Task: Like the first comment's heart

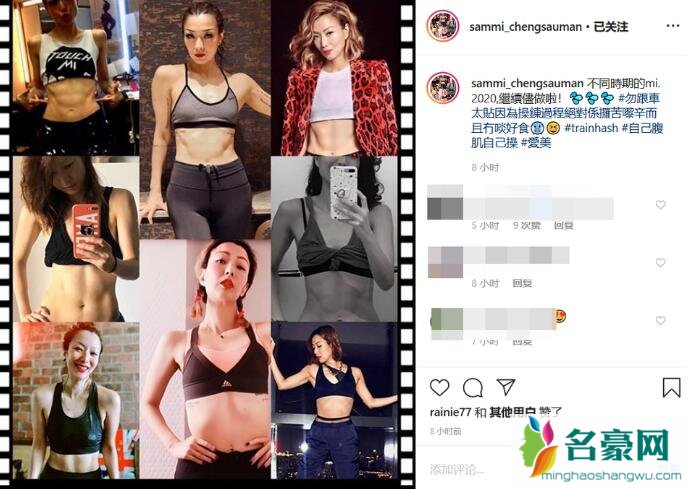Action: click(660, 205)
